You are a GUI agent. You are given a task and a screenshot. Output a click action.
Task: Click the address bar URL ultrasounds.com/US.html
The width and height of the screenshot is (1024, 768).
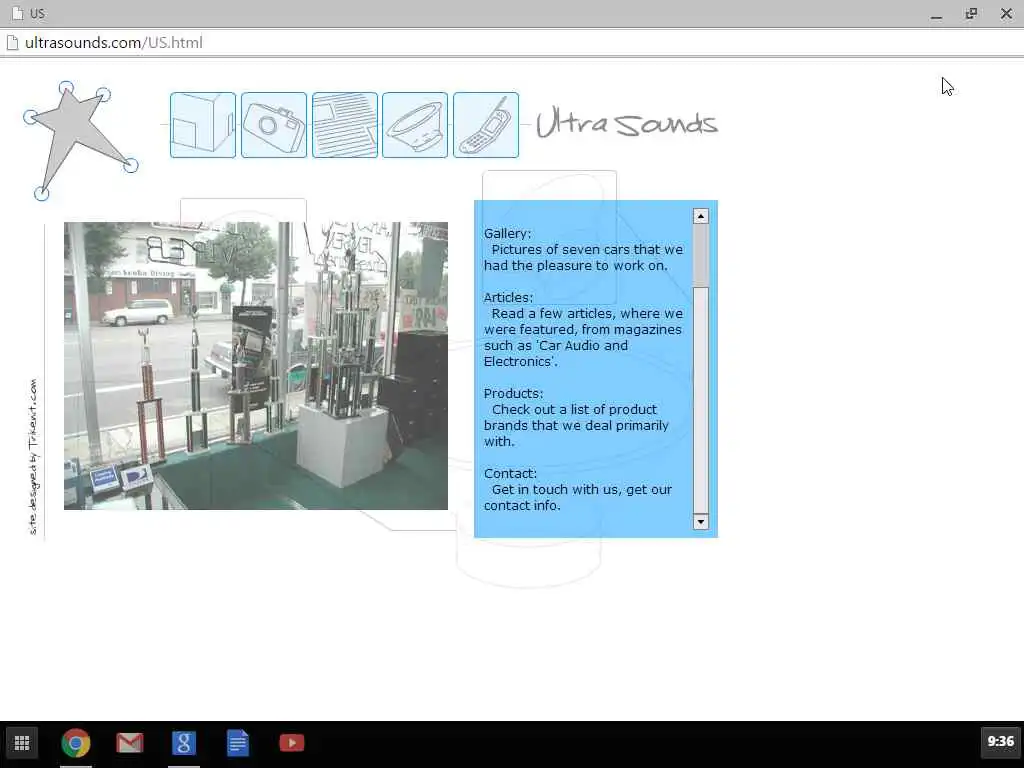point(114,43)
